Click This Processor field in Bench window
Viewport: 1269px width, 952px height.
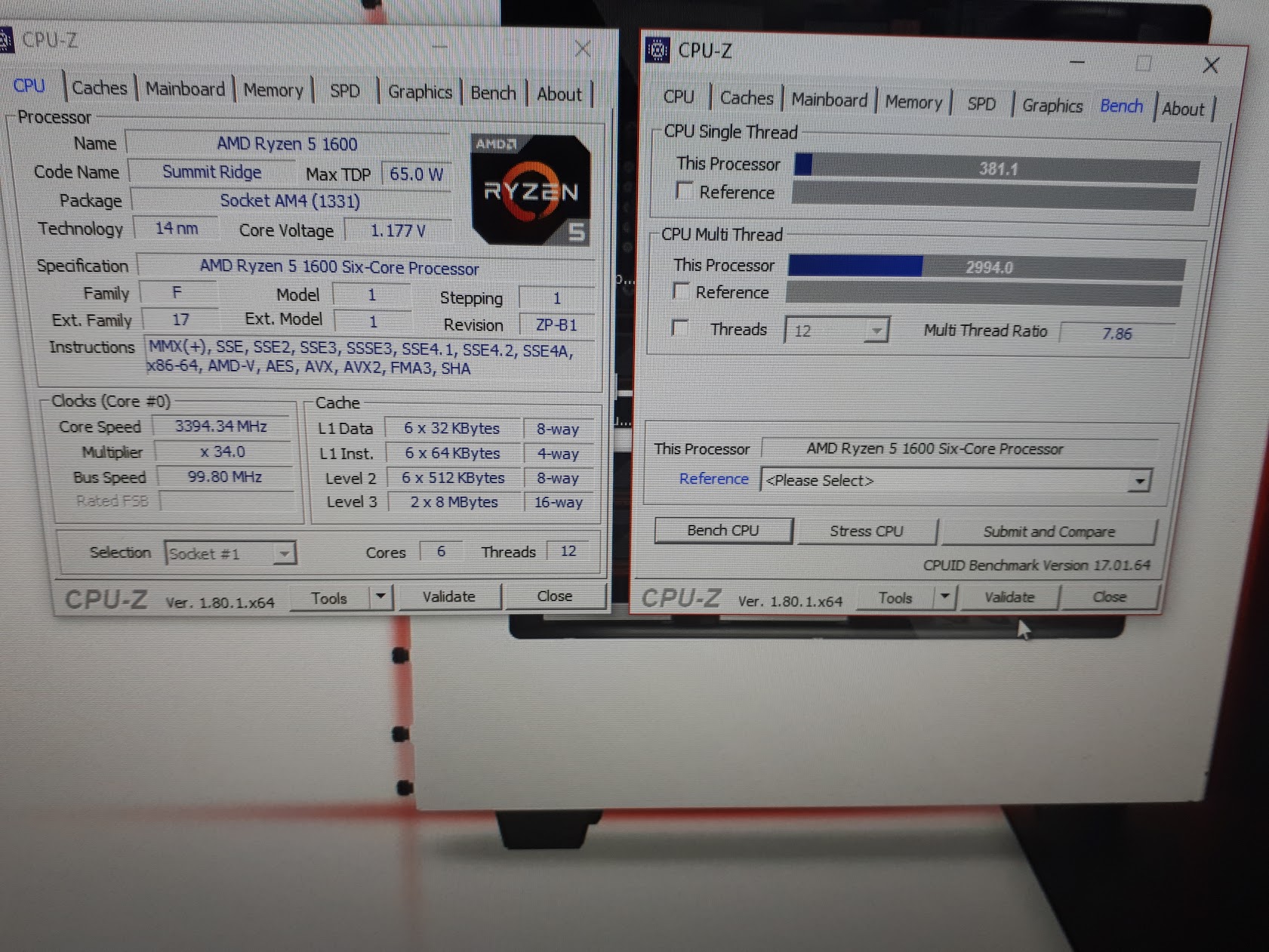(959, 448)
